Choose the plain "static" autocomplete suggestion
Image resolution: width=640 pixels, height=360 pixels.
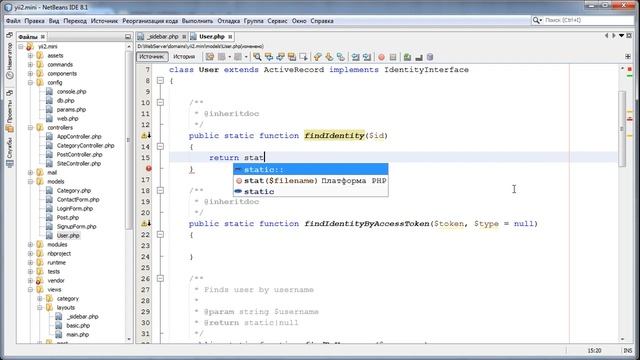point(311,191)
